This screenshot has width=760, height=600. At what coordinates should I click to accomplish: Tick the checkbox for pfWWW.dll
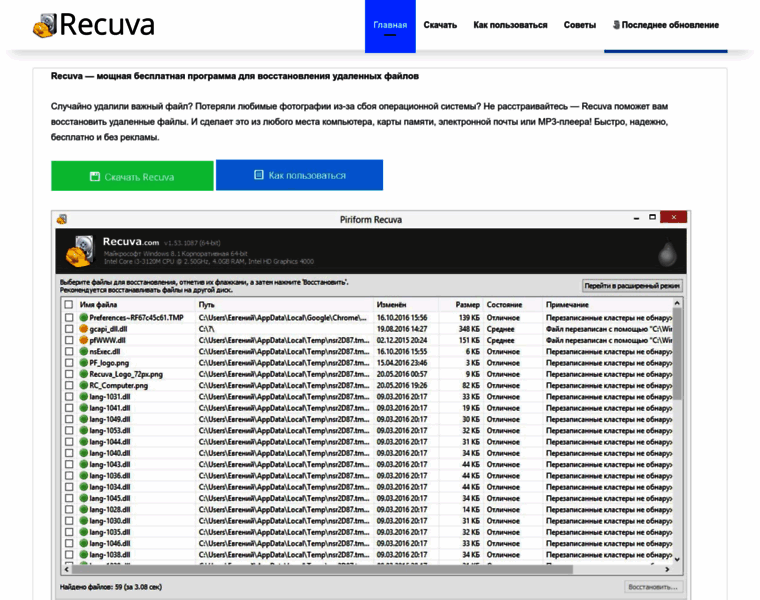(69, 340)
